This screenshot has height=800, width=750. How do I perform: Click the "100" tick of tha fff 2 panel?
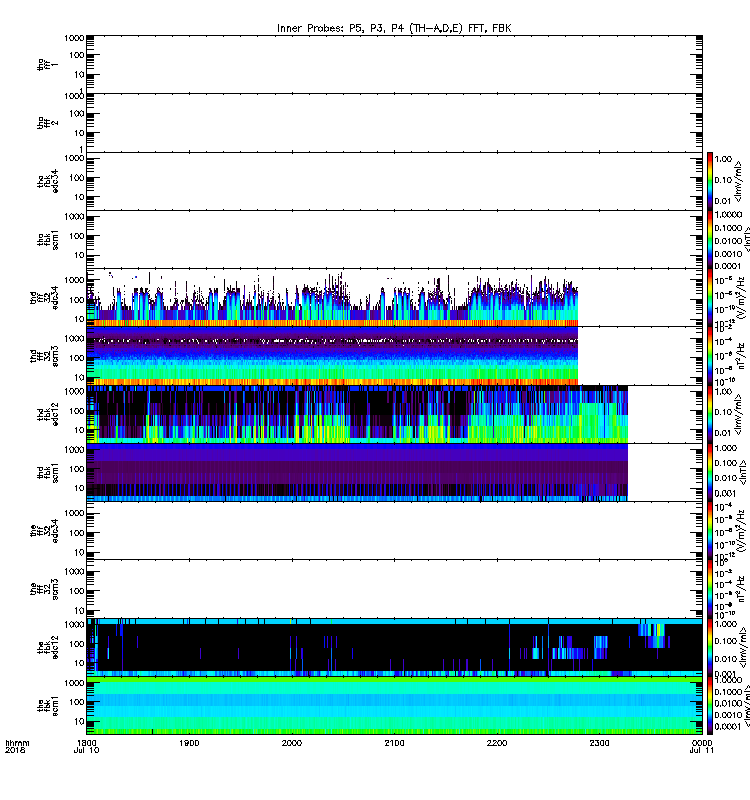click(77, 114)
